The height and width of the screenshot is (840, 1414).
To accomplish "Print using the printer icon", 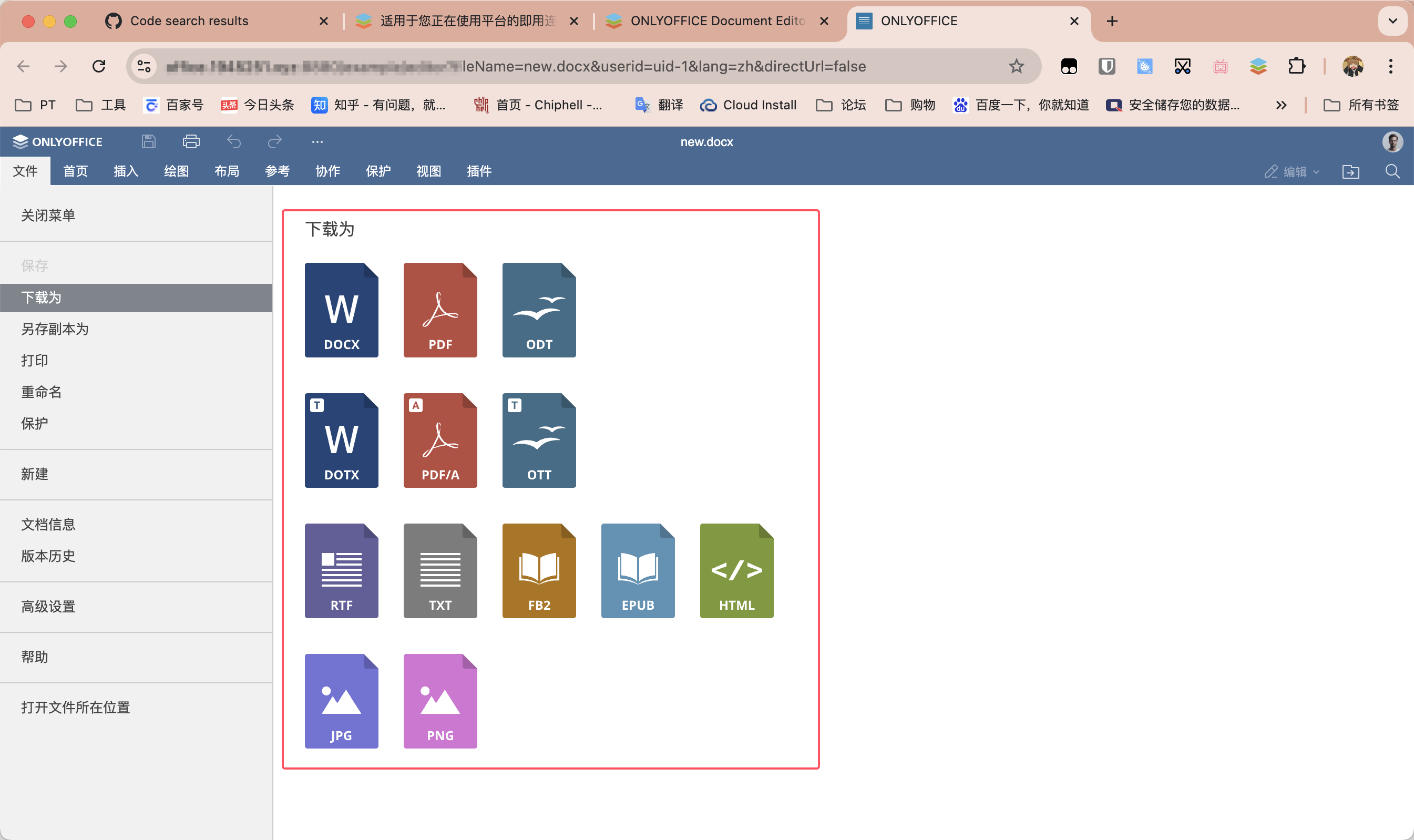I will (x=191, y=141).
